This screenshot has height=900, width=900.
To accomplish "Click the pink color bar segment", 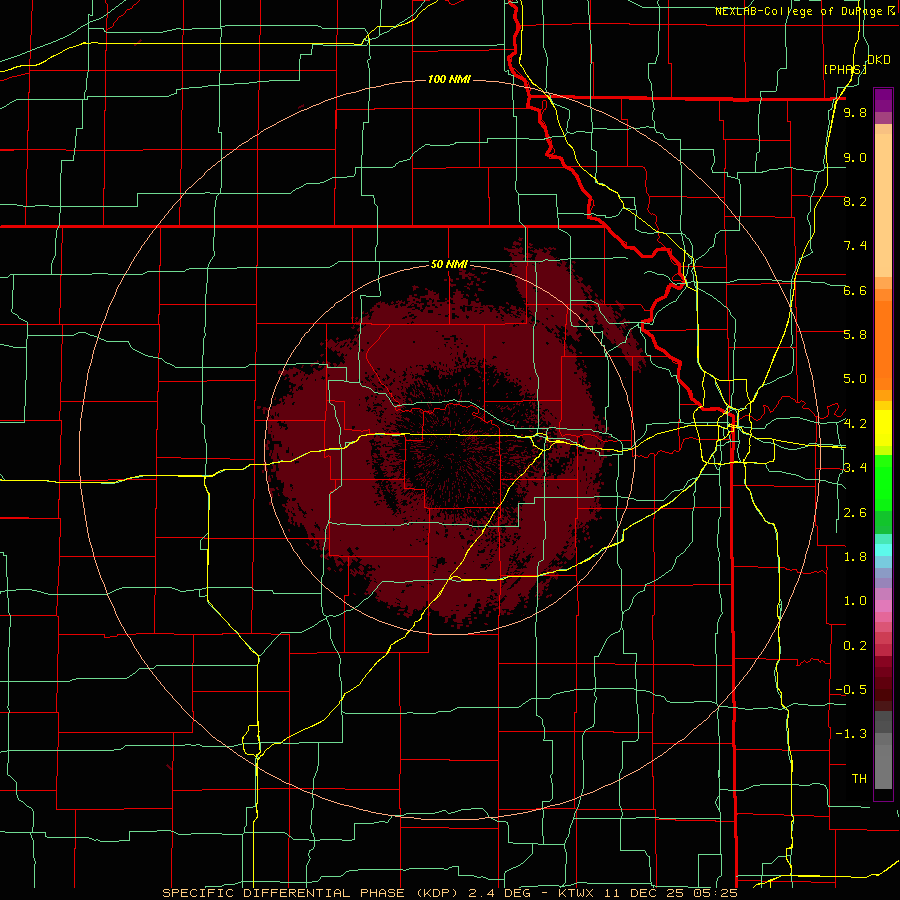I will [883, 606].
